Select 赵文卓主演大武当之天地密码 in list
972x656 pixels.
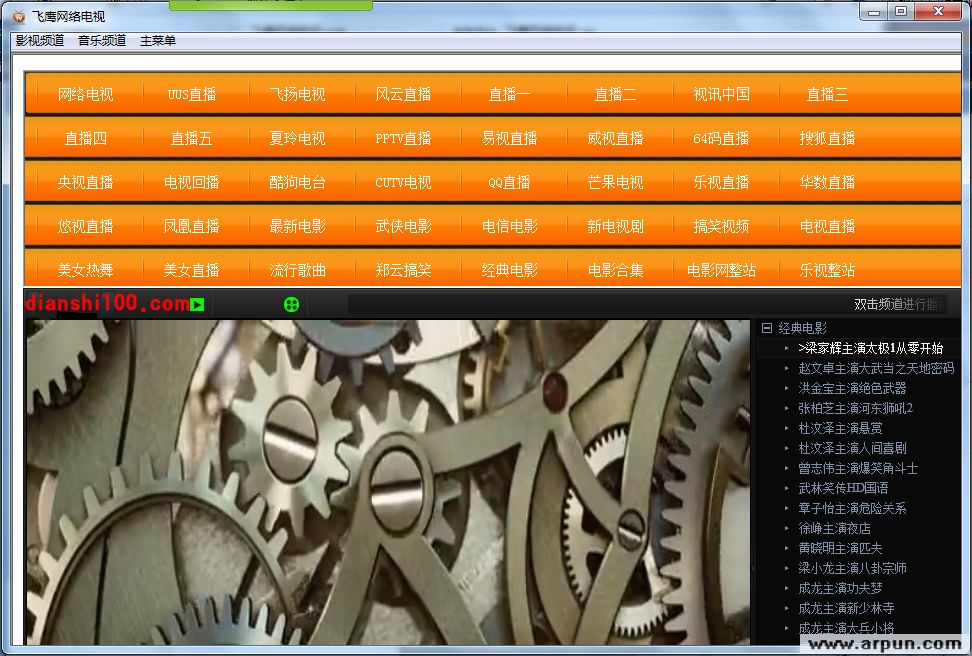click(x=876, y=368)
